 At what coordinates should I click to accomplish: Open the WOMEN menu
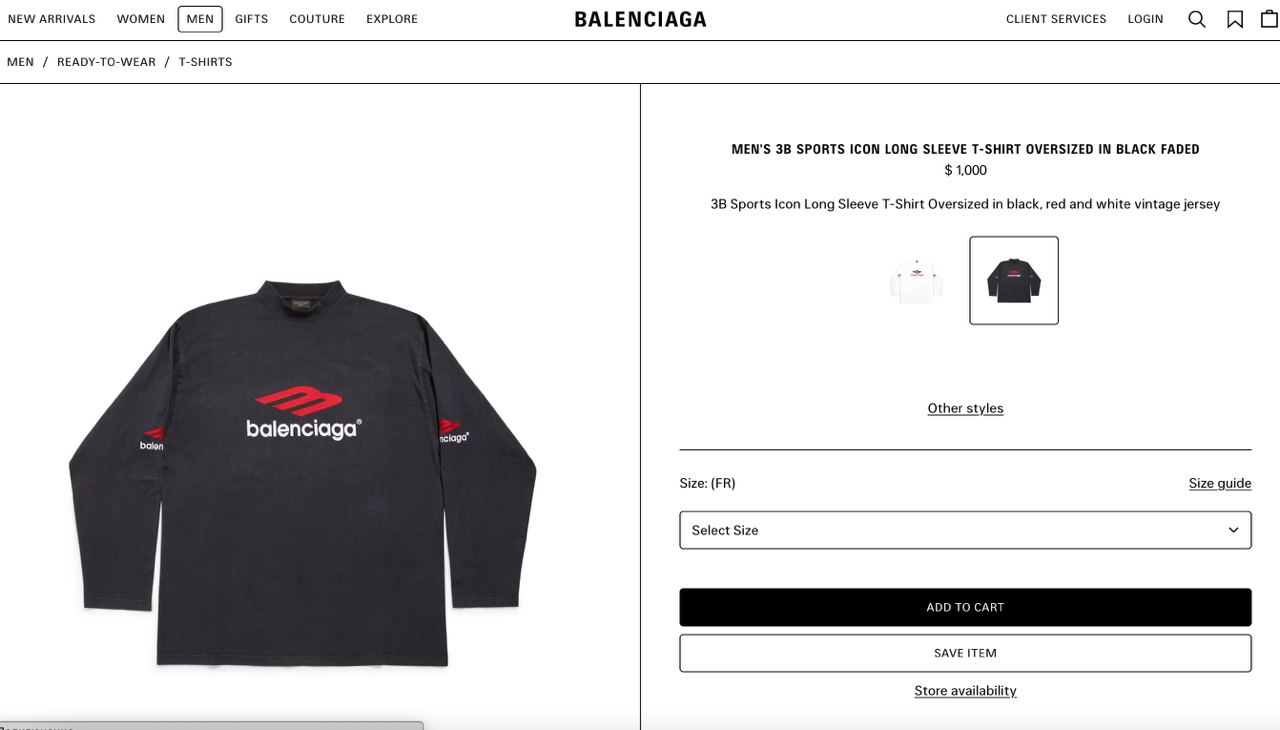[141, 19]
